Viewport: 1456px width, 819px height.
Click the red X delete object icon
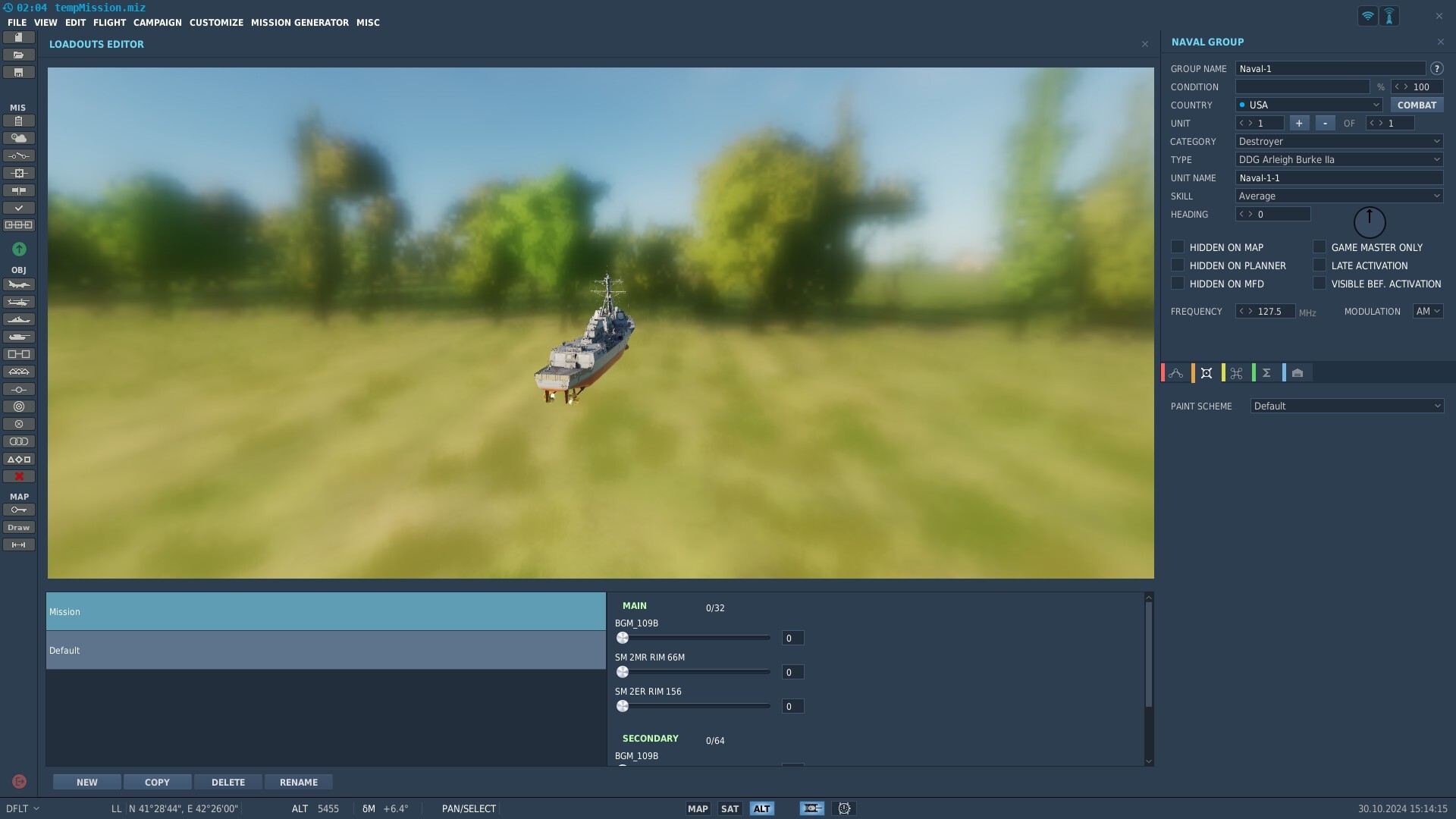[x=19, y=476]
